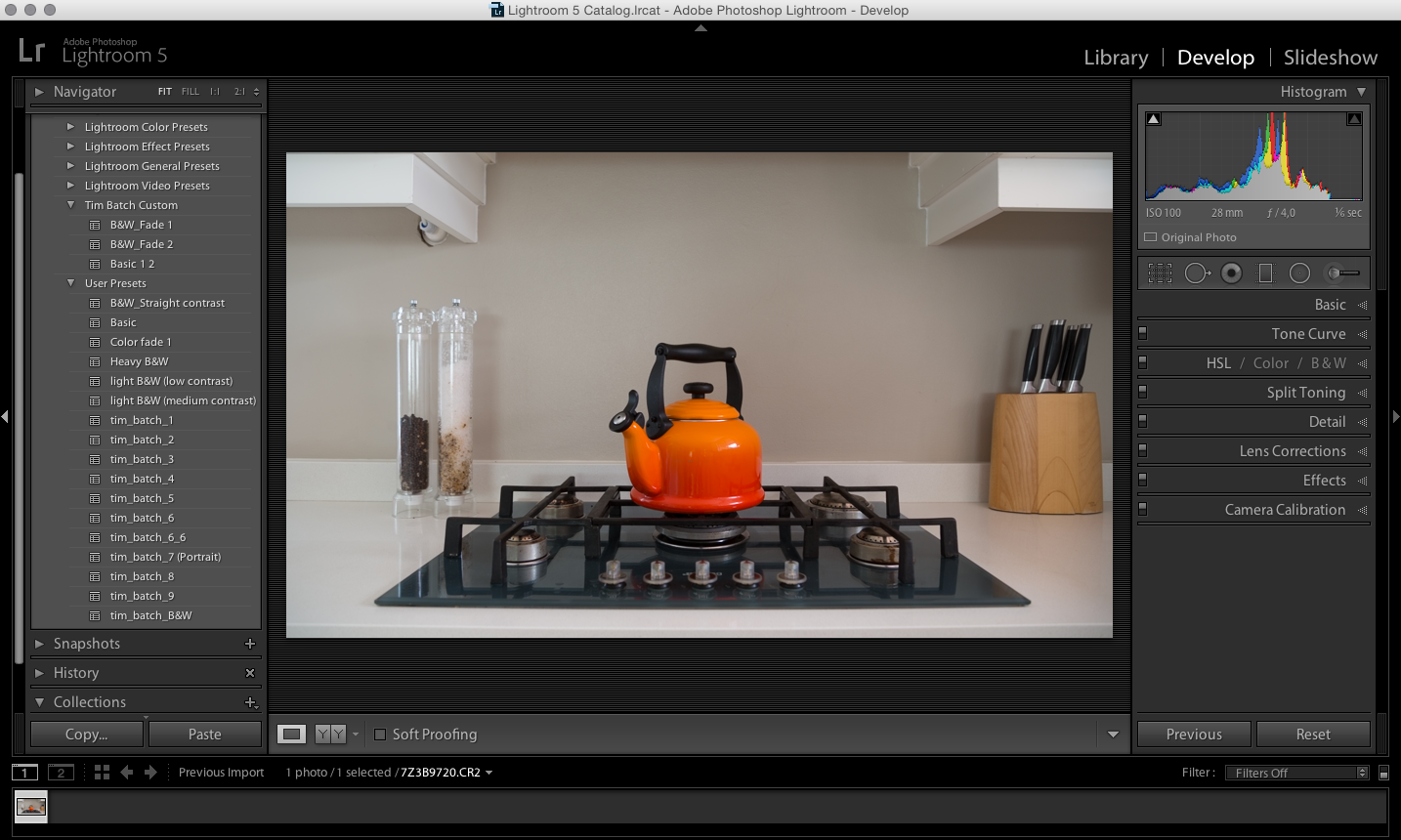Add a new collection with plus icon

click(x=250, y=702)
